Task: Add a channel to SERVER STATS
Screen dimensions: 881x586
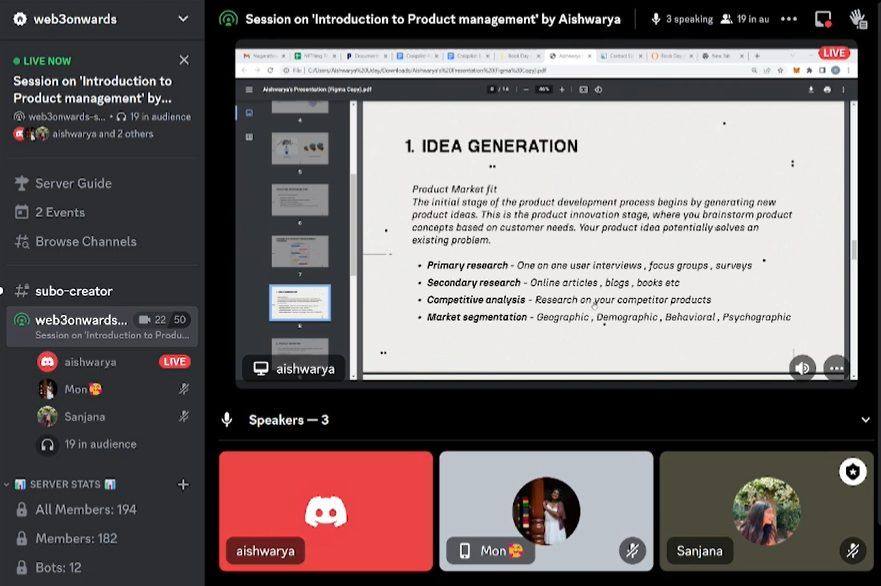Action: pos(183,484)
